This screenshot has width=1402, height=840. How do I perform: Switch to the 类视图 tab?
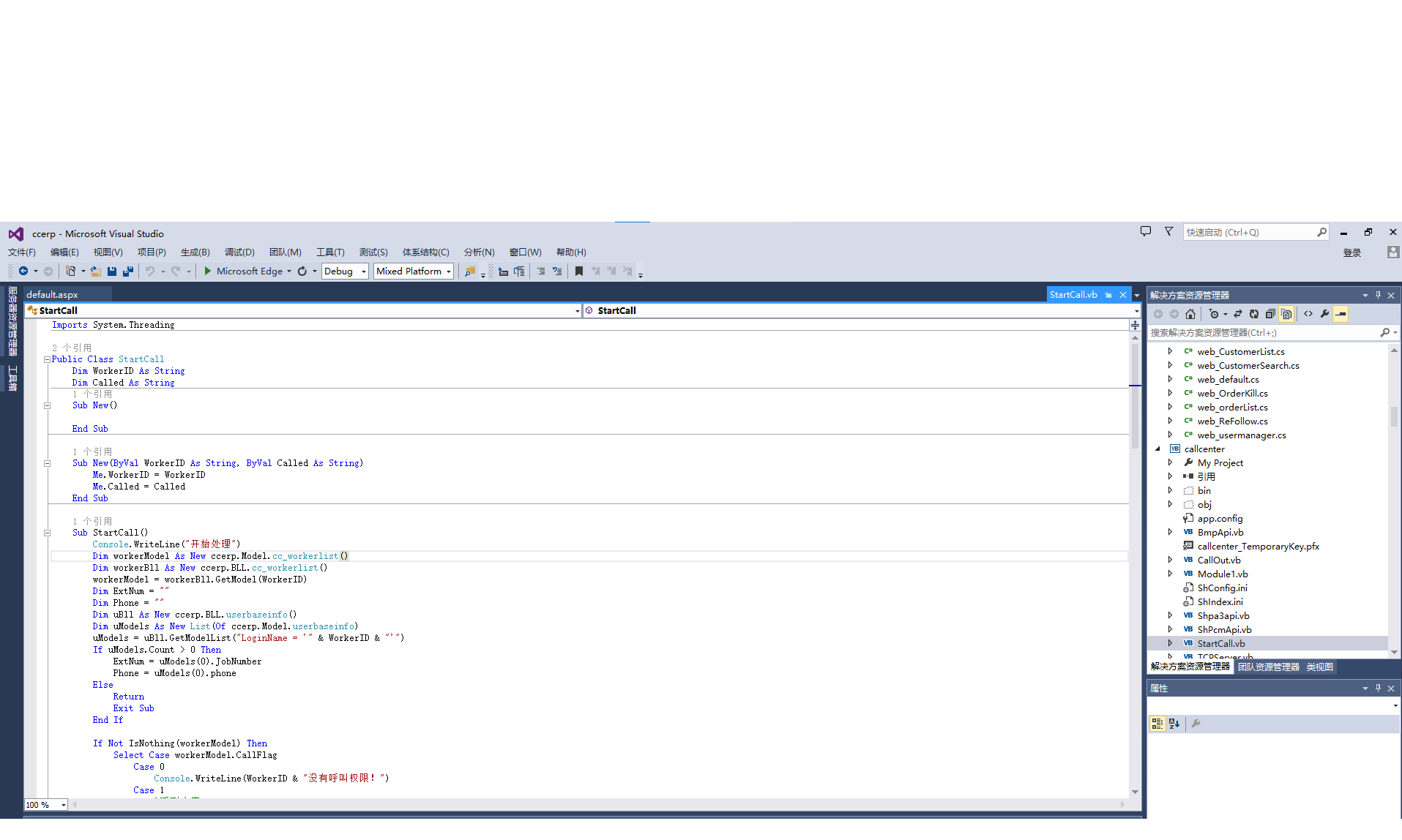pos(1319,667)
